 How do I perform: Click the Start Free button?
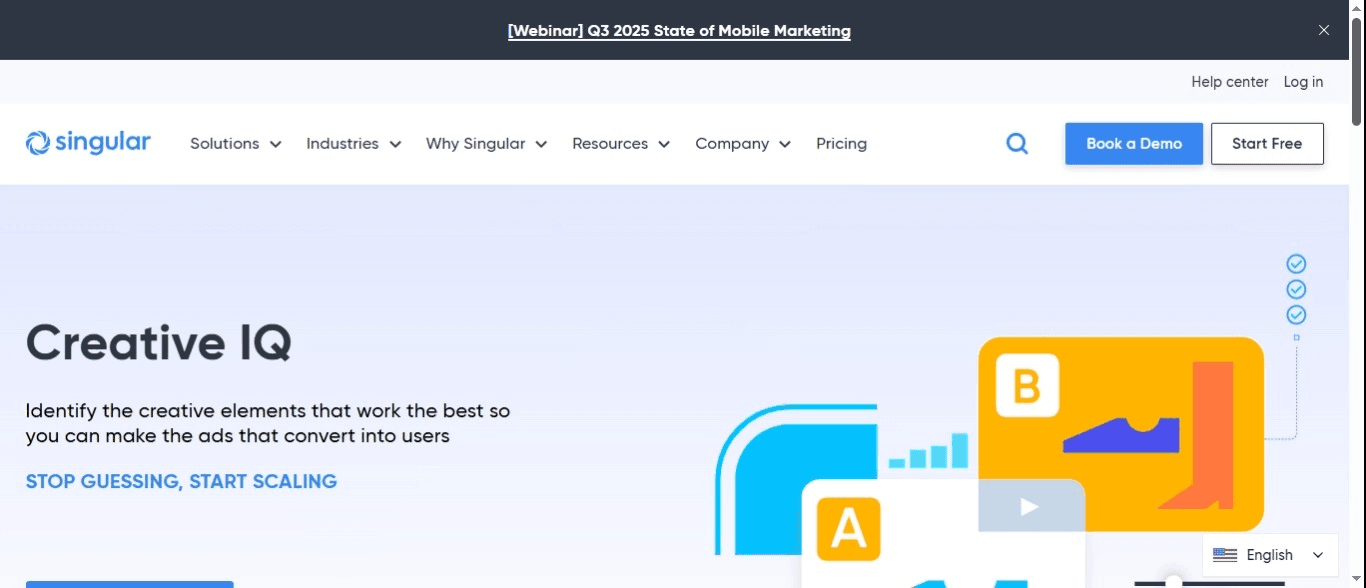coord(1267,144)
